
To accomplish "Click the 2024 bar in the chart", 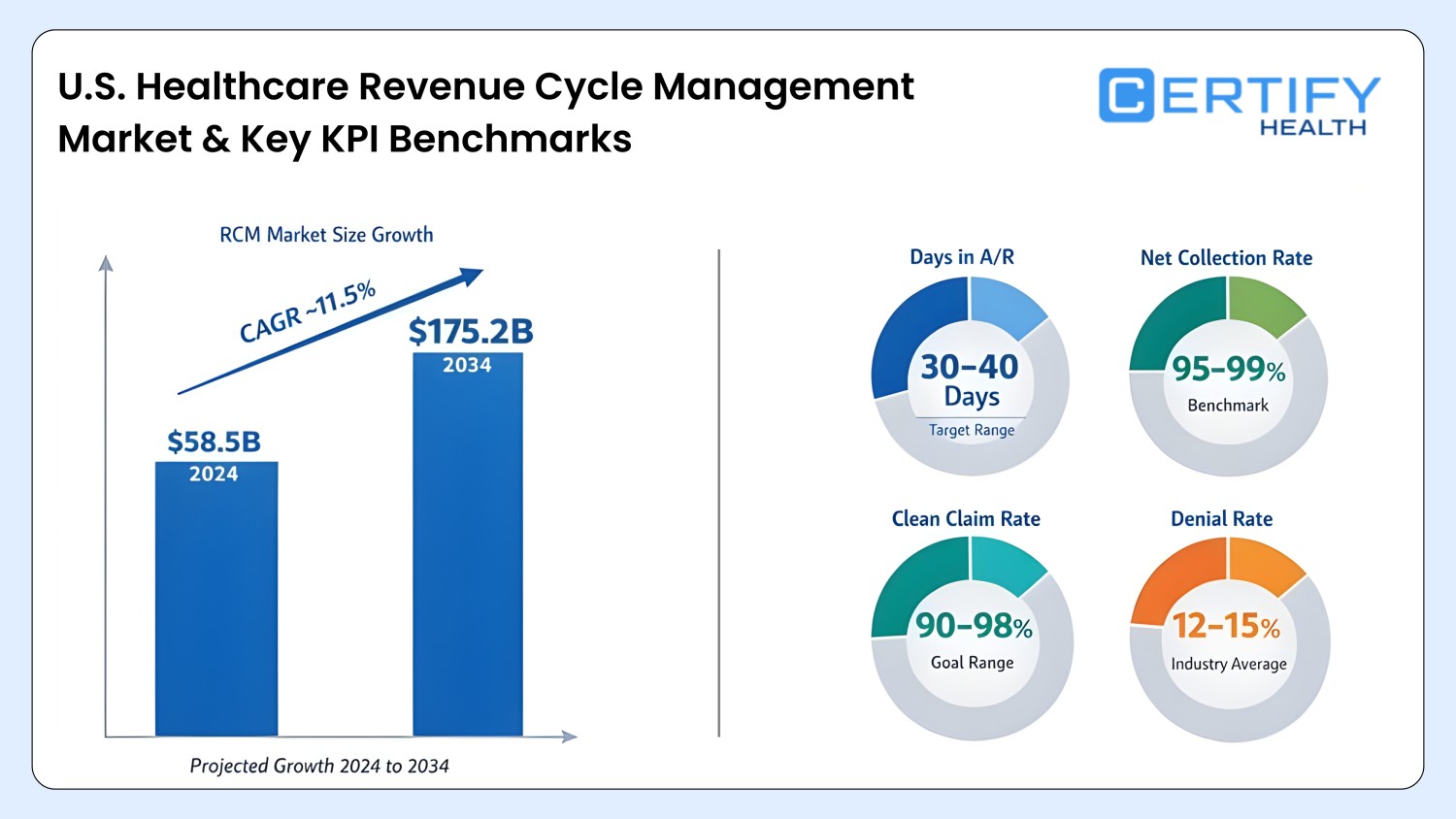I will (215, 597).
